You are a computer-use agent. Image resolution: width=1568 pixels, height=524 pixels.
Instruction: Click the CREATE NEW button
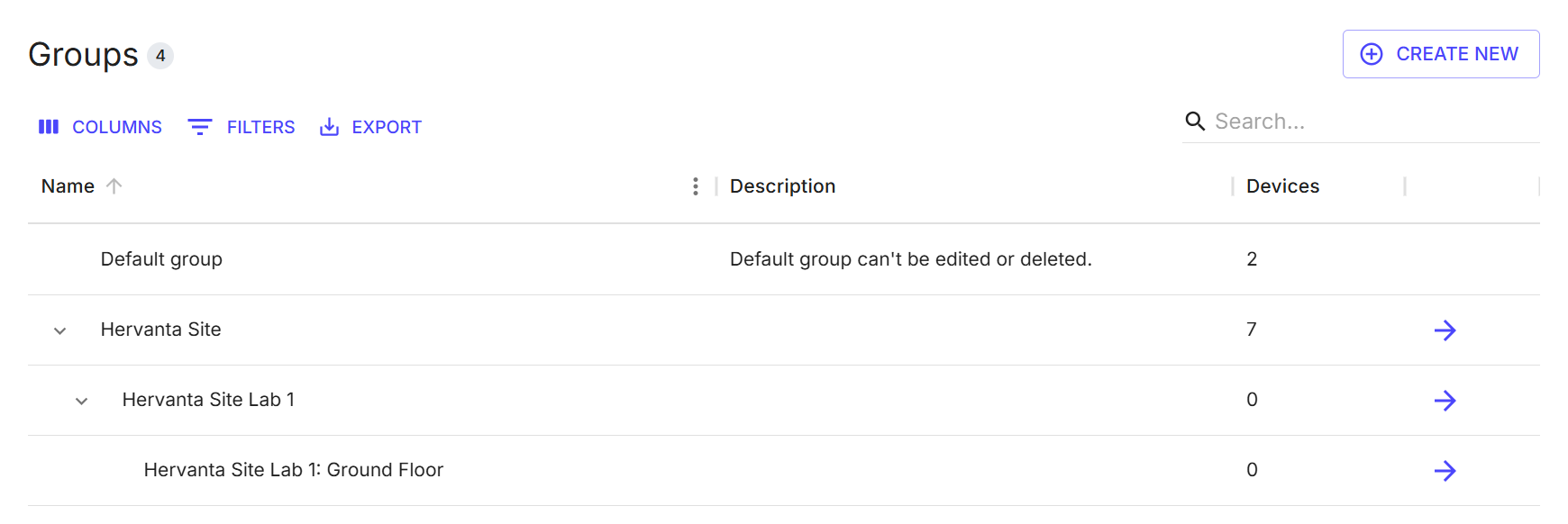point(1441,54)
